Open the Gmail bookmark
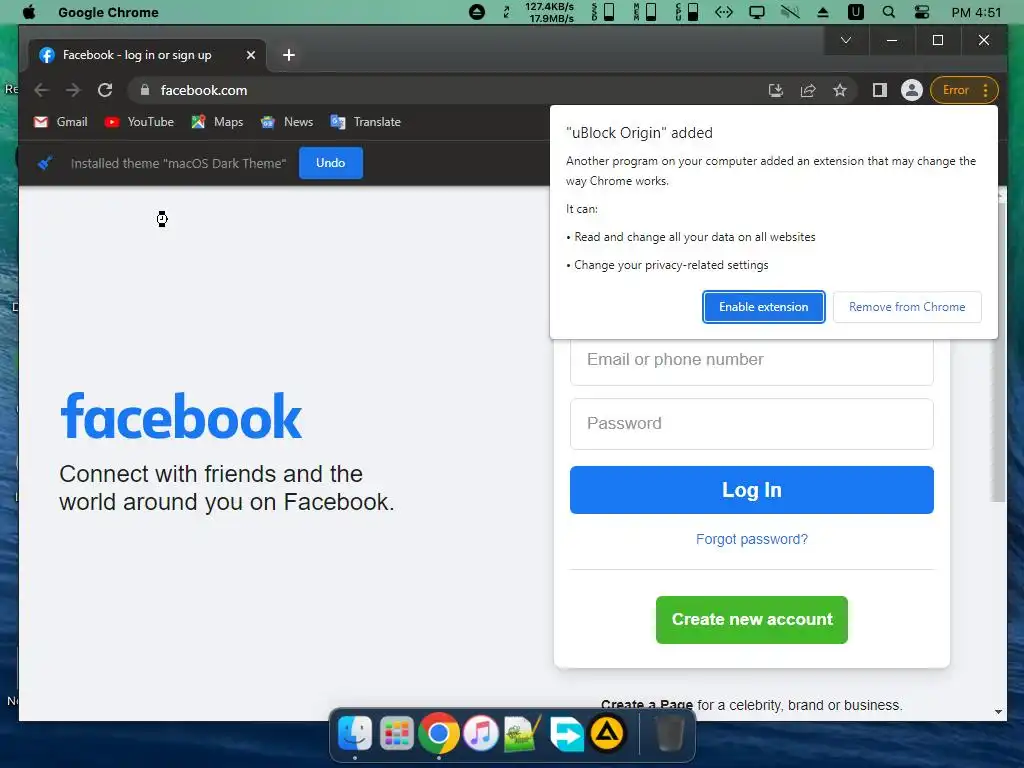 coord(61,122)
